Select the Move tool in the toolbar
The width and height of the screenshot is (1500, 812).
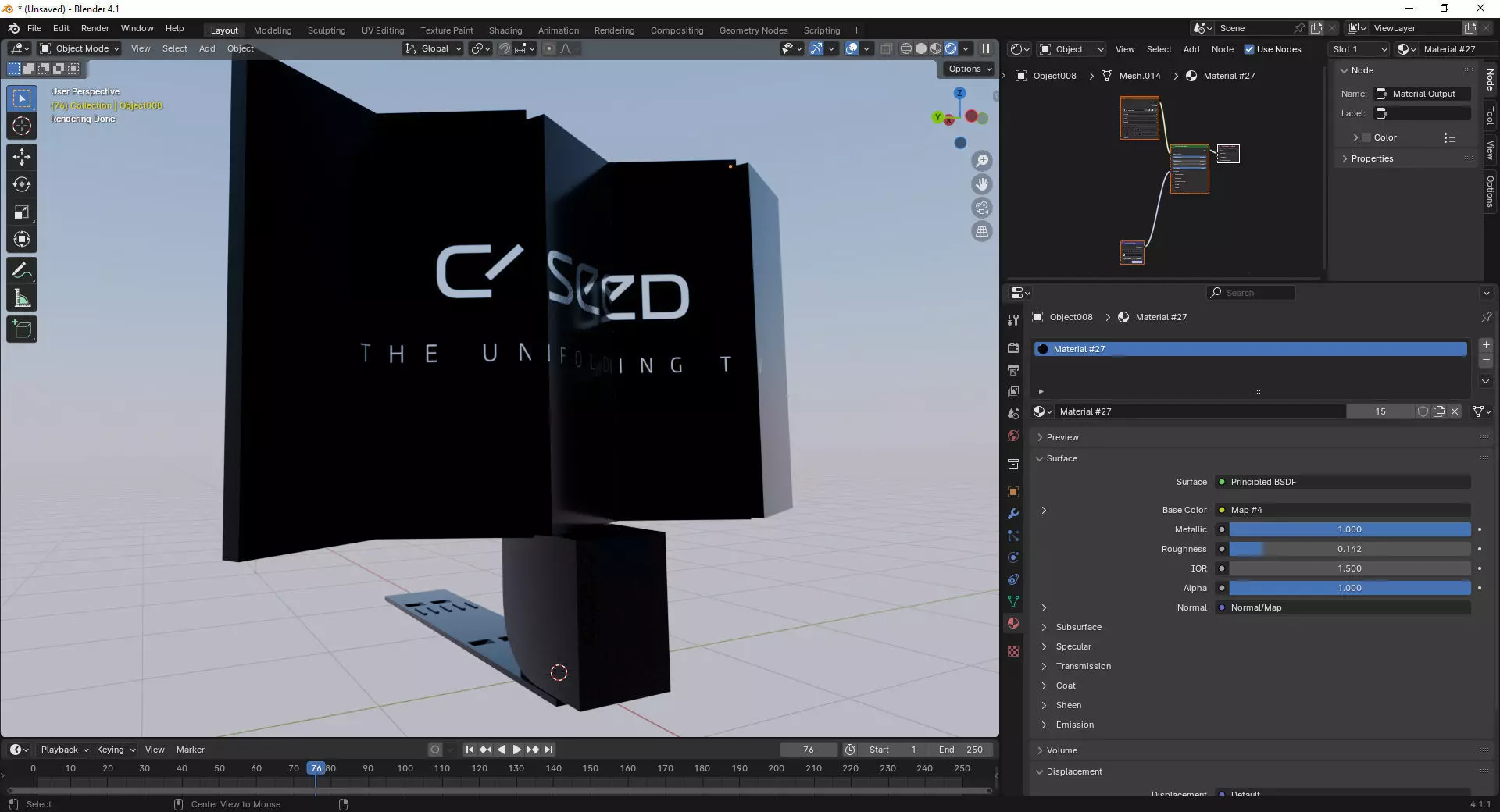22,156
